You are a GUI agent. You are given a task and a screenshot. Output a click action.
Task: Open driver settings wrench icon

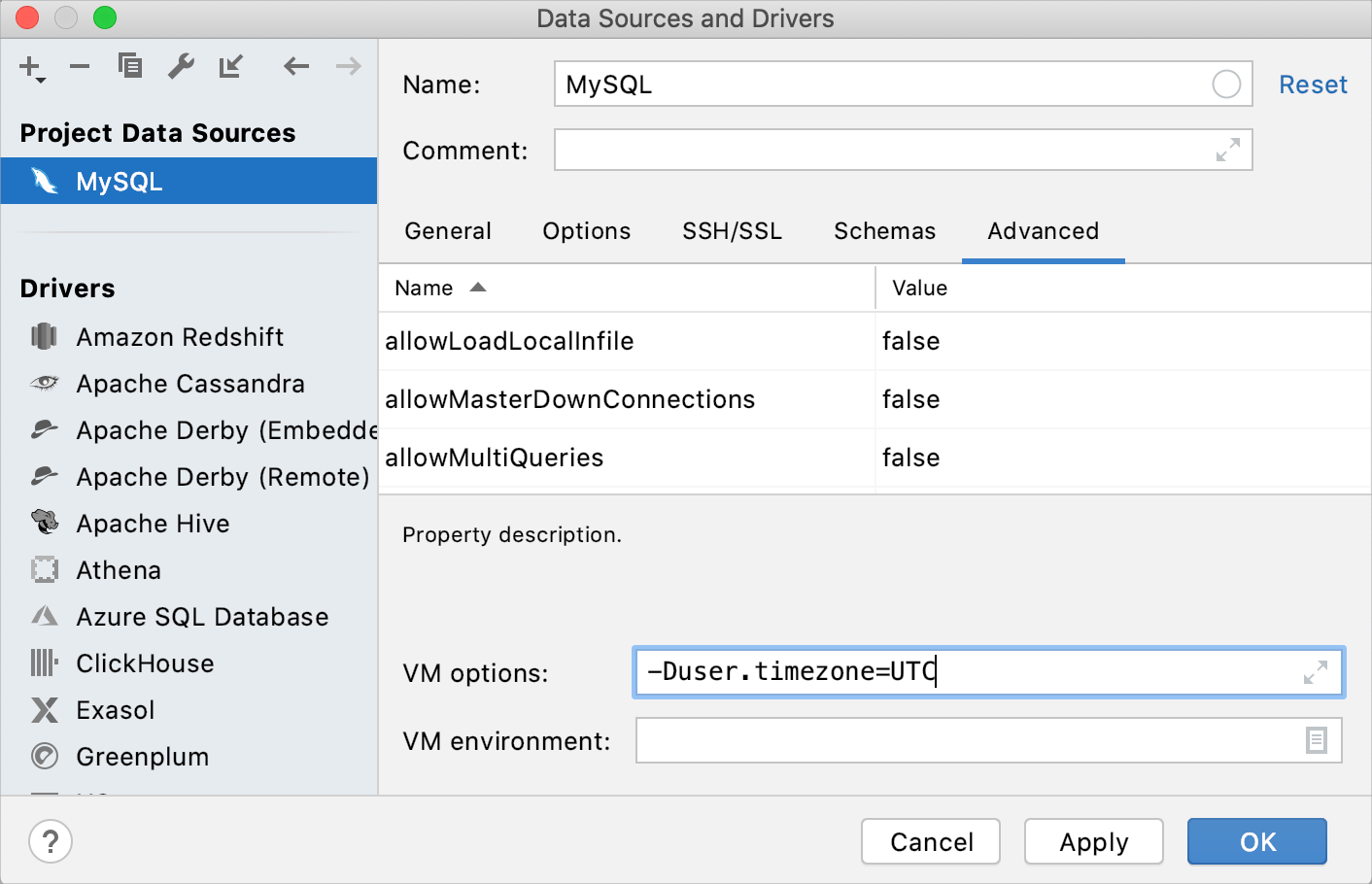coord(181,66)
